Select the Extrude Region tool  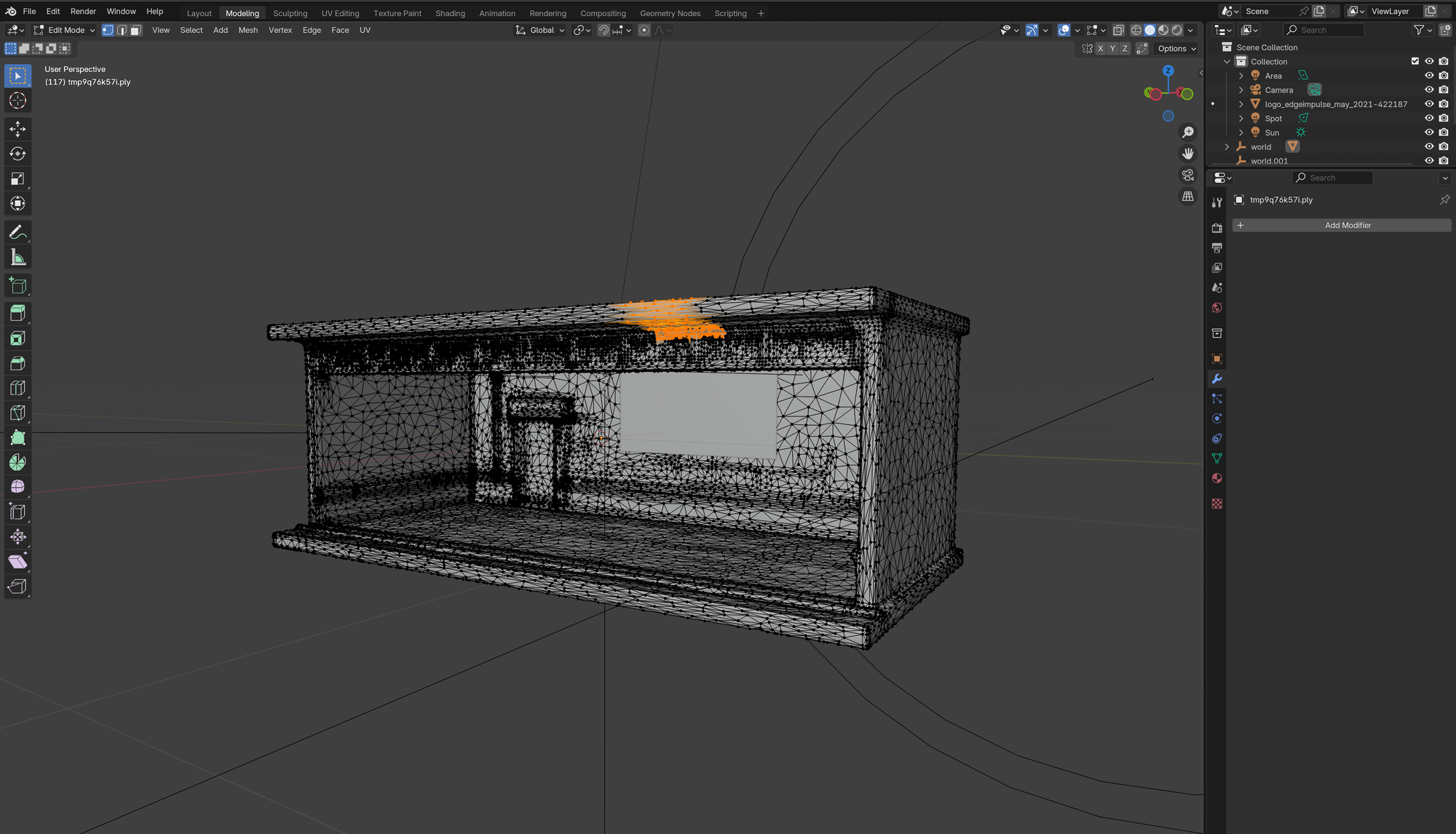pos(17,313)
